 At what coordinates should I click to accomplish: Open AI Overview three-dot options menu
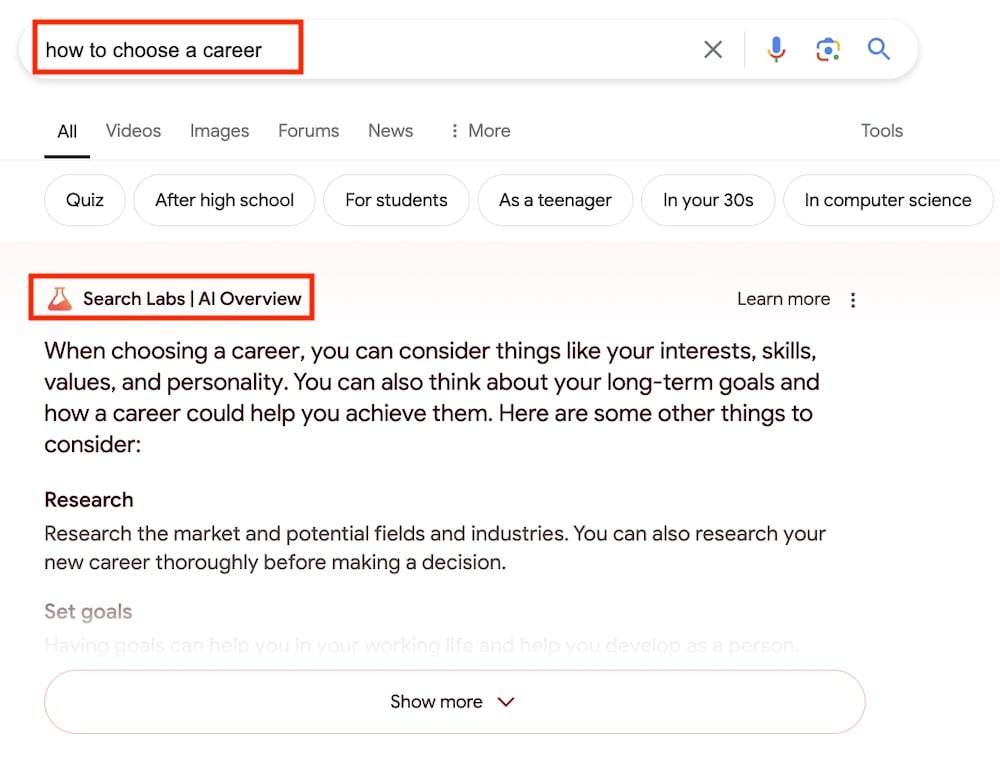click(853, 300)
